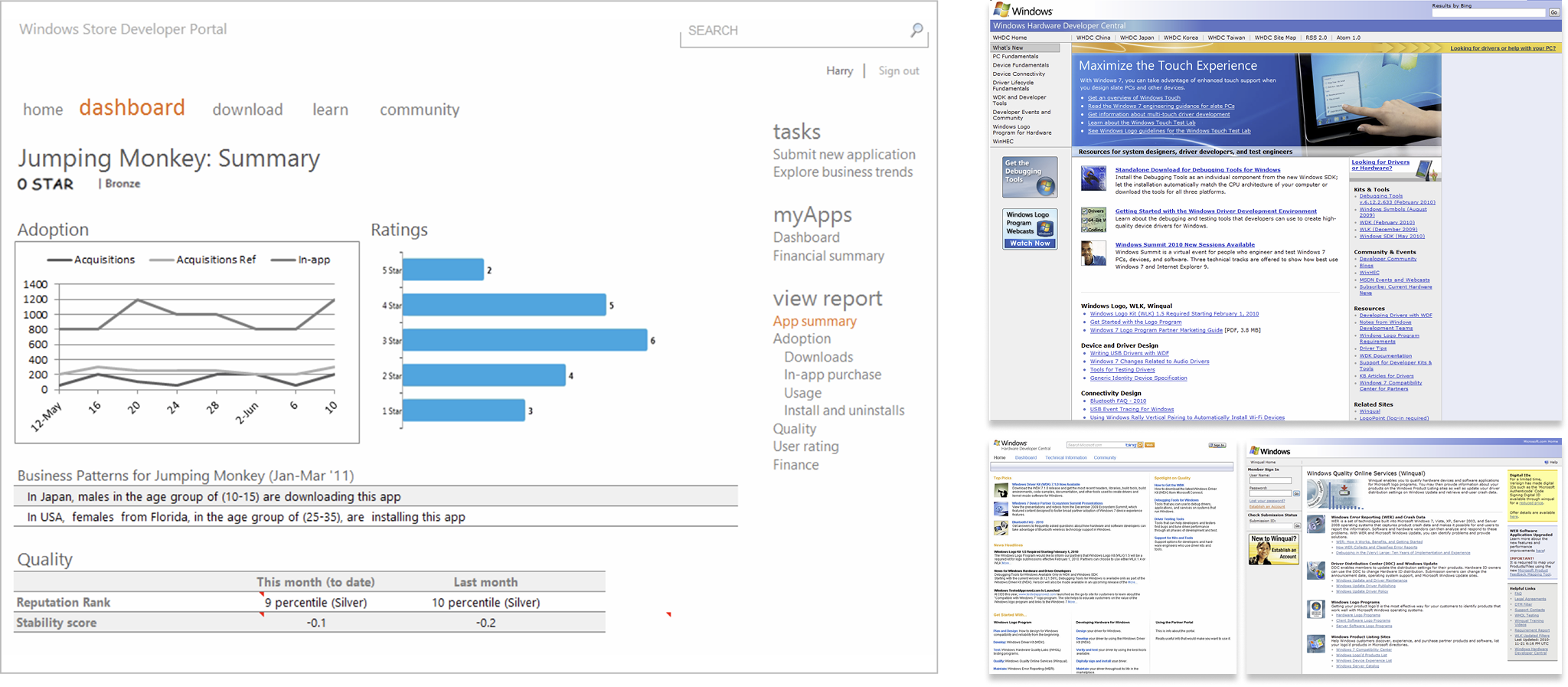The image size is (1568, 687).
Task: Open the Install and uninstalls report link
Action: pos(844,411)
